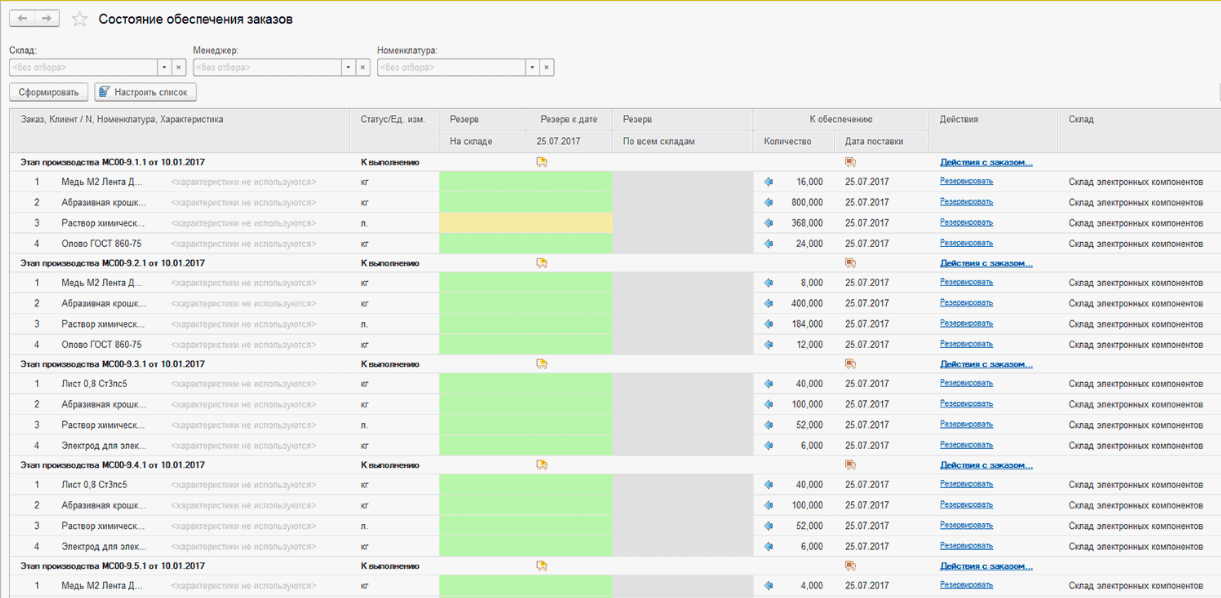Image resolution: width=1221 pixels, height=598 pixels.
Task: Click the yellow reserve cell for Раствор химическ.
Action: click(x=525, y=223)
